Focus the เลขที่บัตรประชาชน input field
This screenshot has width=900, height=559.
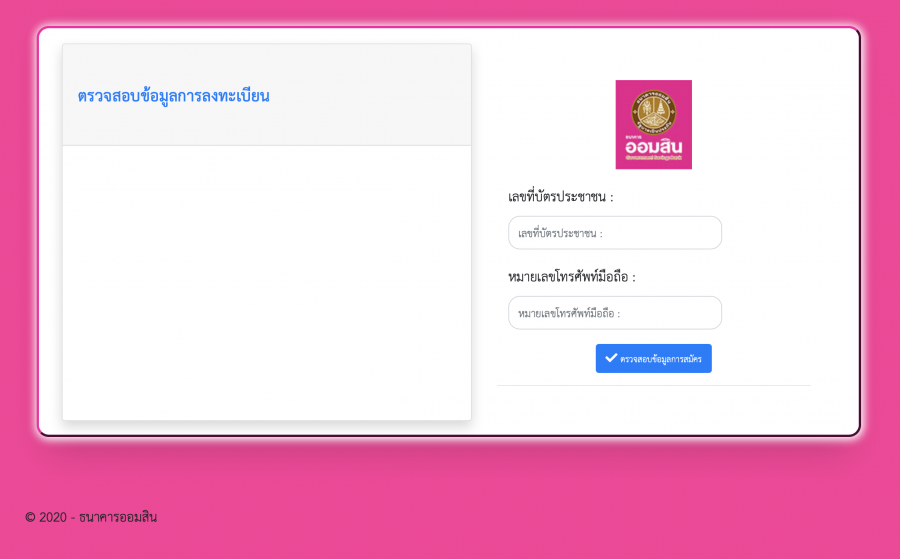pos(615,232)
